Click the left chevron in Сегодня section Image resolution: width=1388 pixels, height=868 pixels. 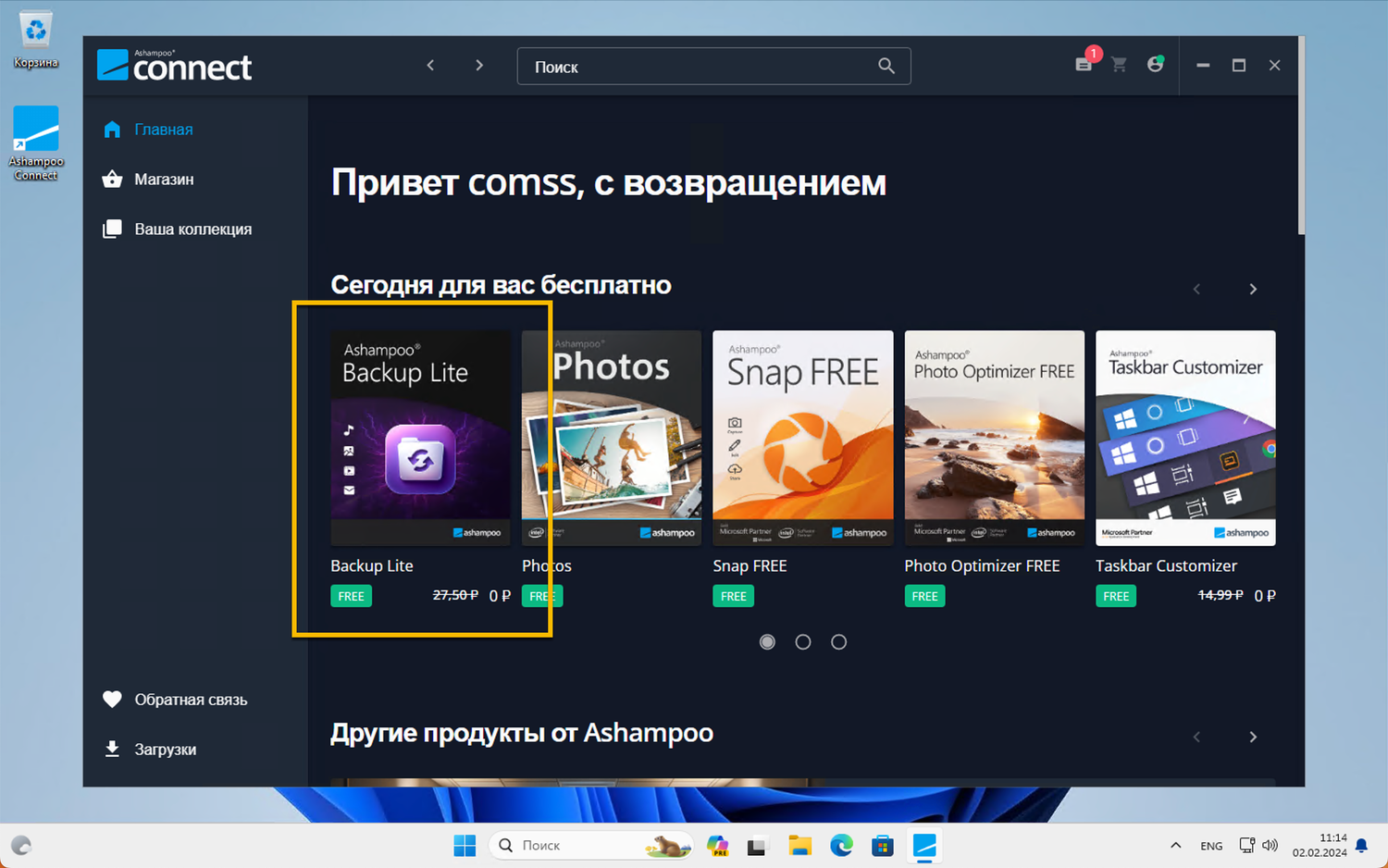click(1196, 289)
